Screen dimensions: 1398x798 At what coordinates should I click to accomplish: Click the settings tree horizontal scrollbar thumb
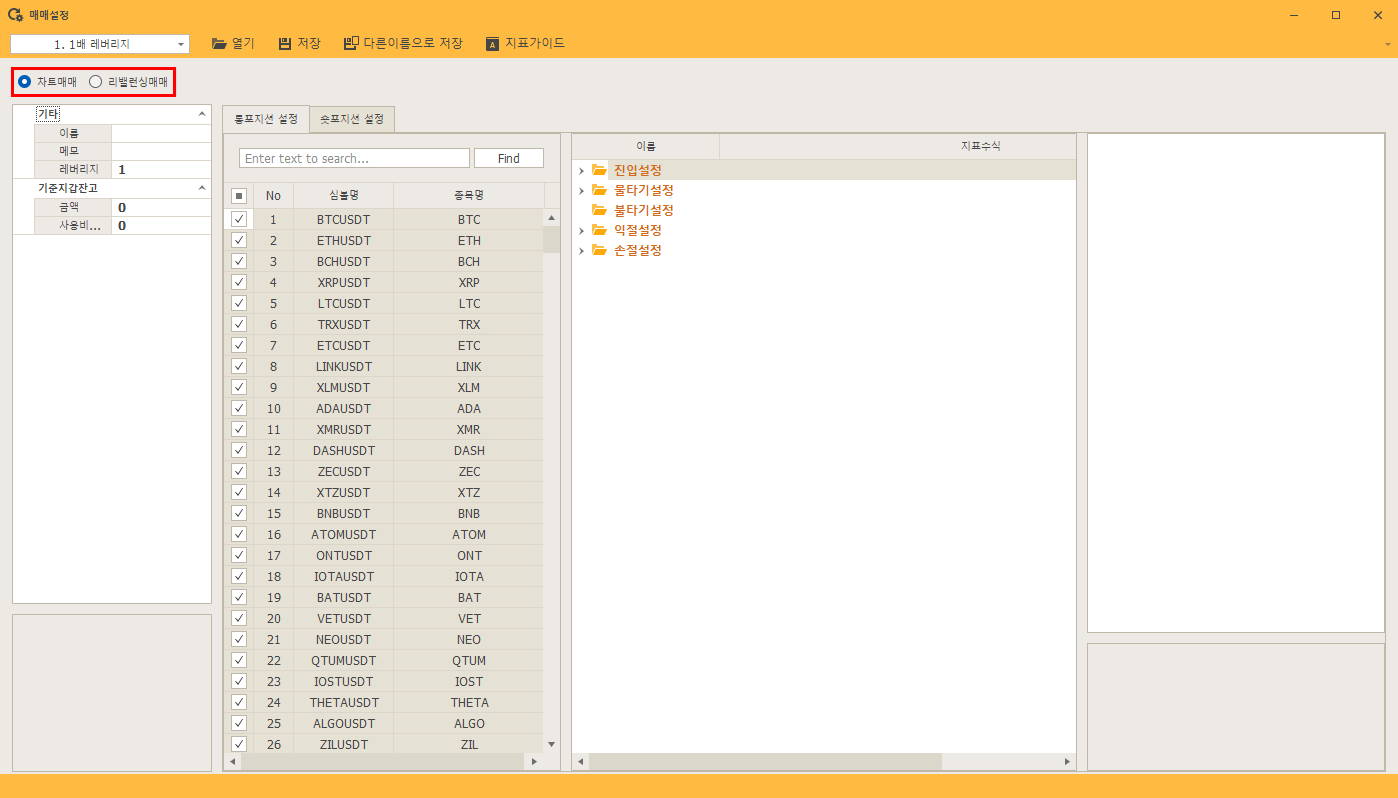[x=765, y=762]
